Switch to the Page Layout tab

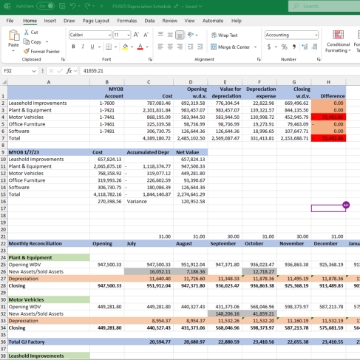pos(96,21)
